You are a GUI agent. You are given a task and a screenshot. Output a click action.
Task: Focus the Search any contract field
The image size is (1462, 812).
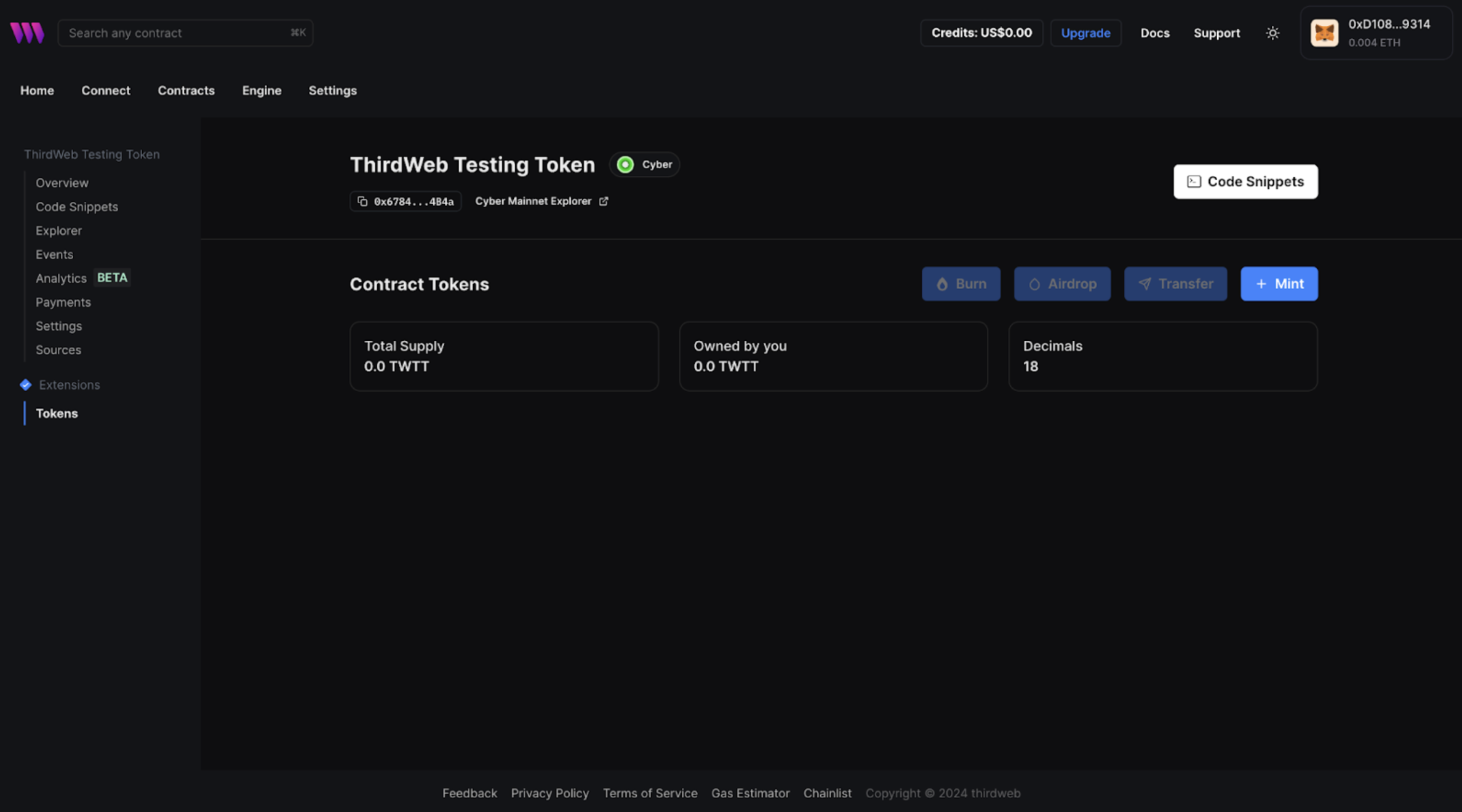[185, 33]
